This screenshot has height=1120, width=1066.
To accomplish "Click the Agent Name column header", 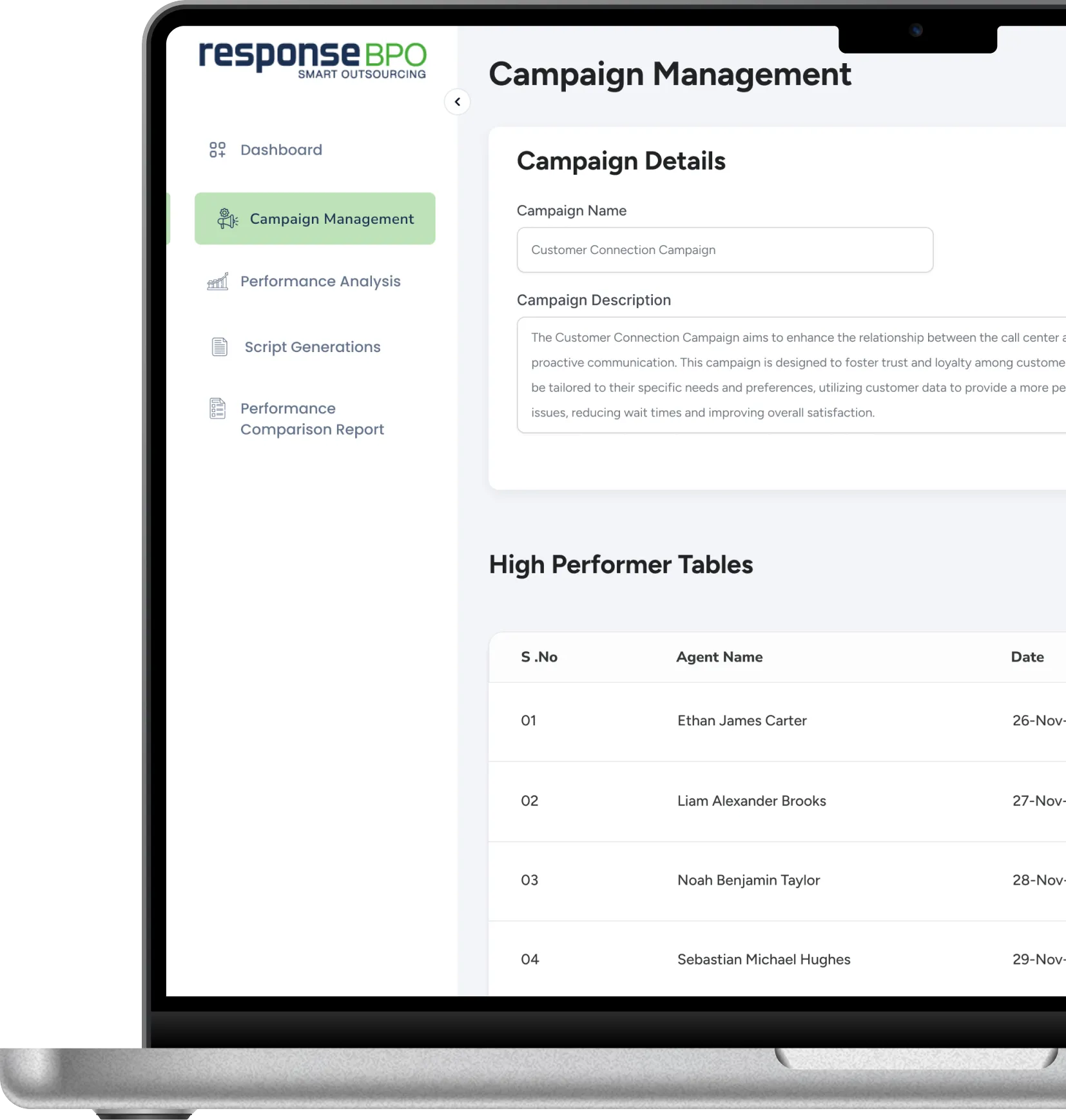I will pos(719,657).
